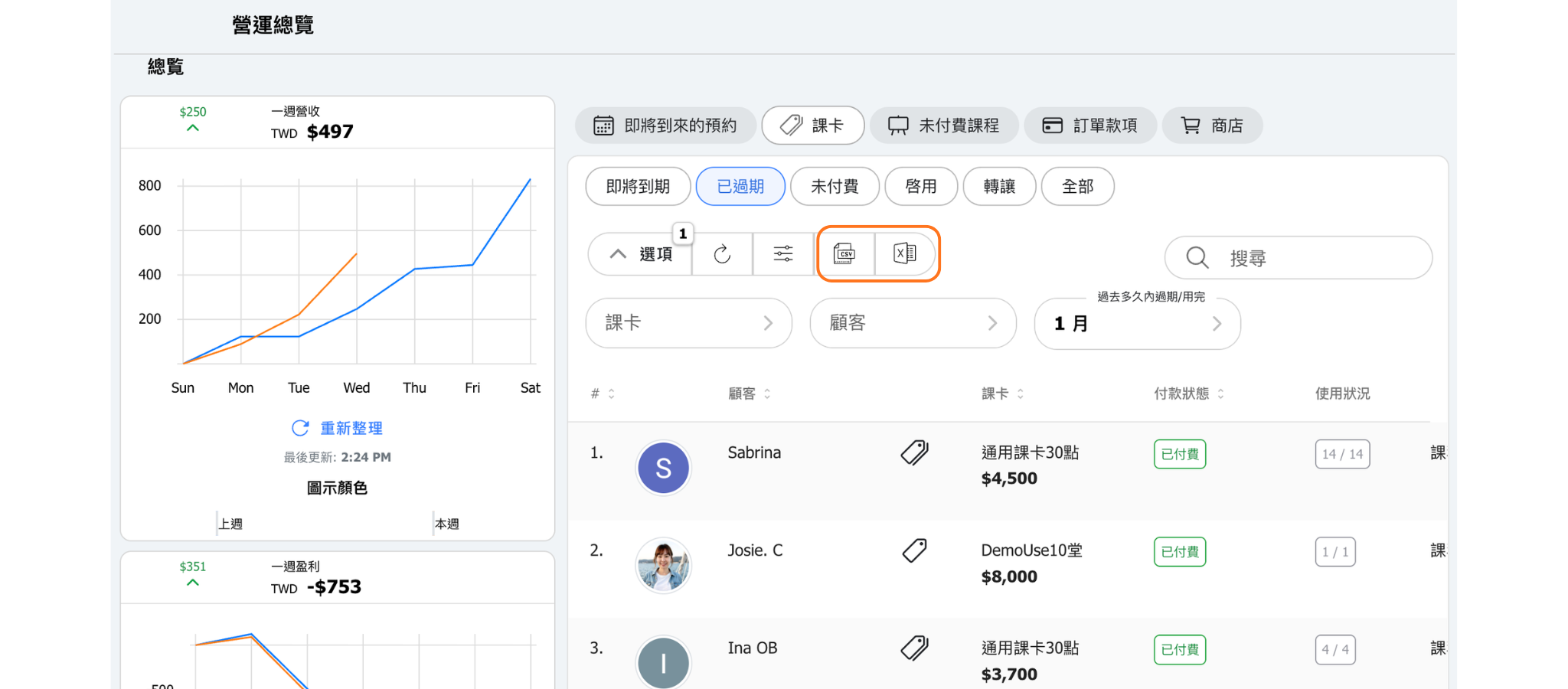The height and width of the screenshot is (689, 1568).
Task: Open the 課卡 filter dropdown
Action: tap(688, 323)
